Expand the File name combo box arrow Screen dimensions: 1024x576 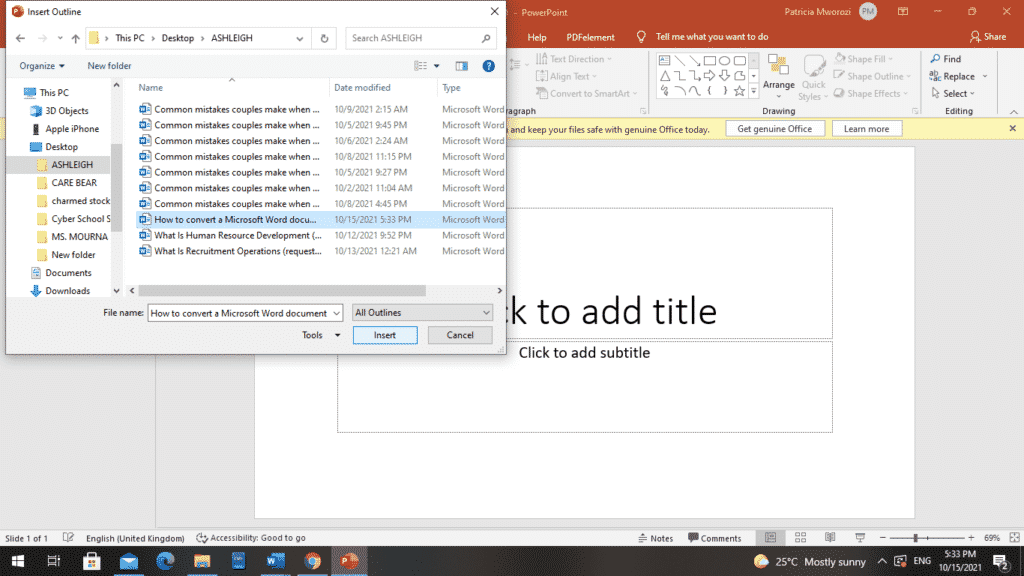click(336, 313)
